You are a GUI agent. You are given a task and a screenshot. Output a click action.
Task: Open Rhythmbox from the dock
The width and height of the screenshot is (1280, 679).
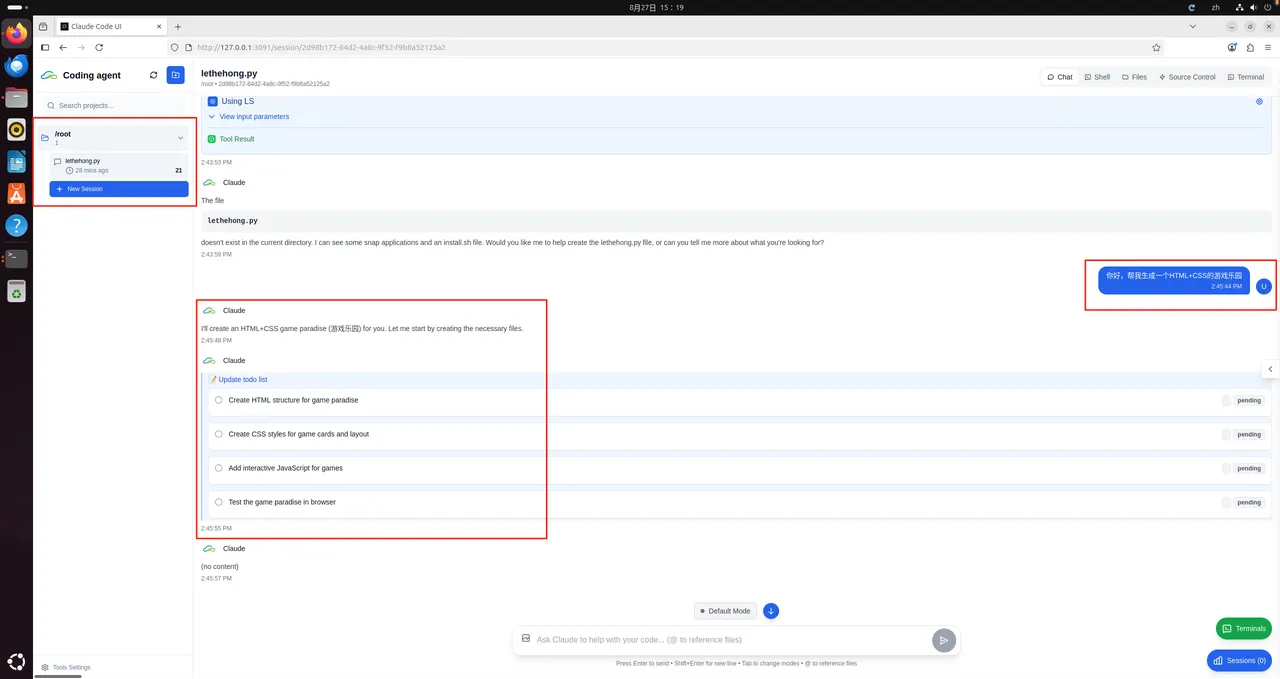tap(16, 130)
